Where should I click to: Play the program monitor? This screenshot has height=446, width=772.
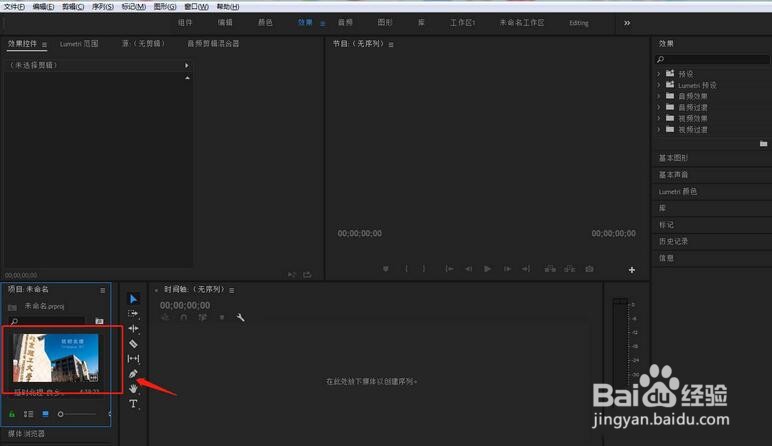(x=487, y=269)
